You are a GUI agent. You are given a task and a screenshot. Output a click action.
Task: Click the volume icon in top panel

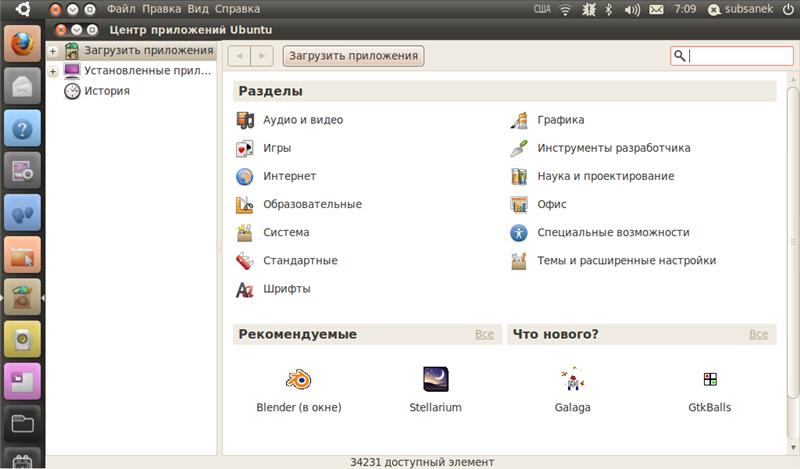(x=632, y=9)
